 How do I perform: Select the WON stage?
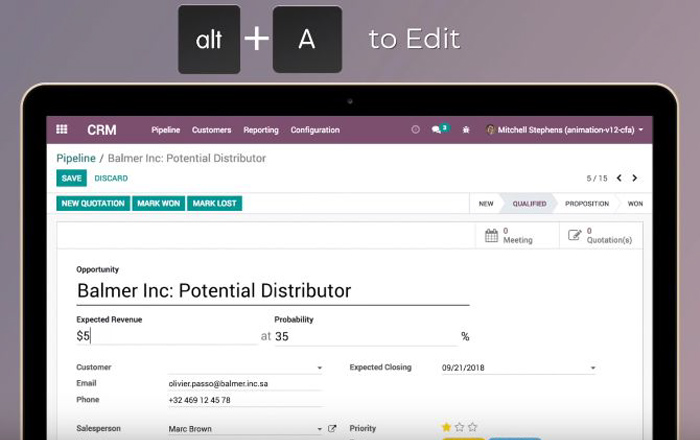(635, 203)
